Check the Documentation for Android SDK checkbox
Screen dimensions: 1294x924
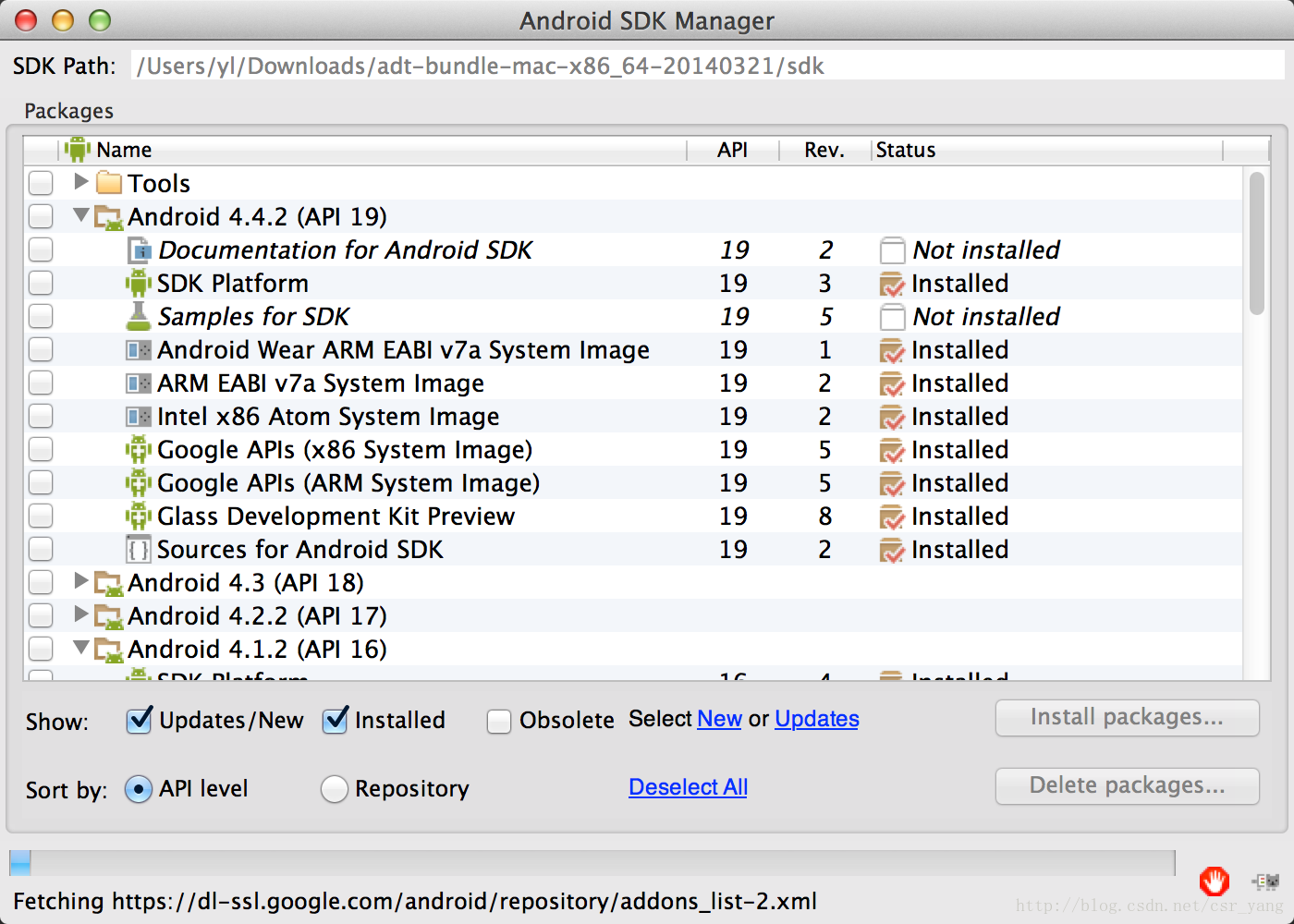click(41, 249)
